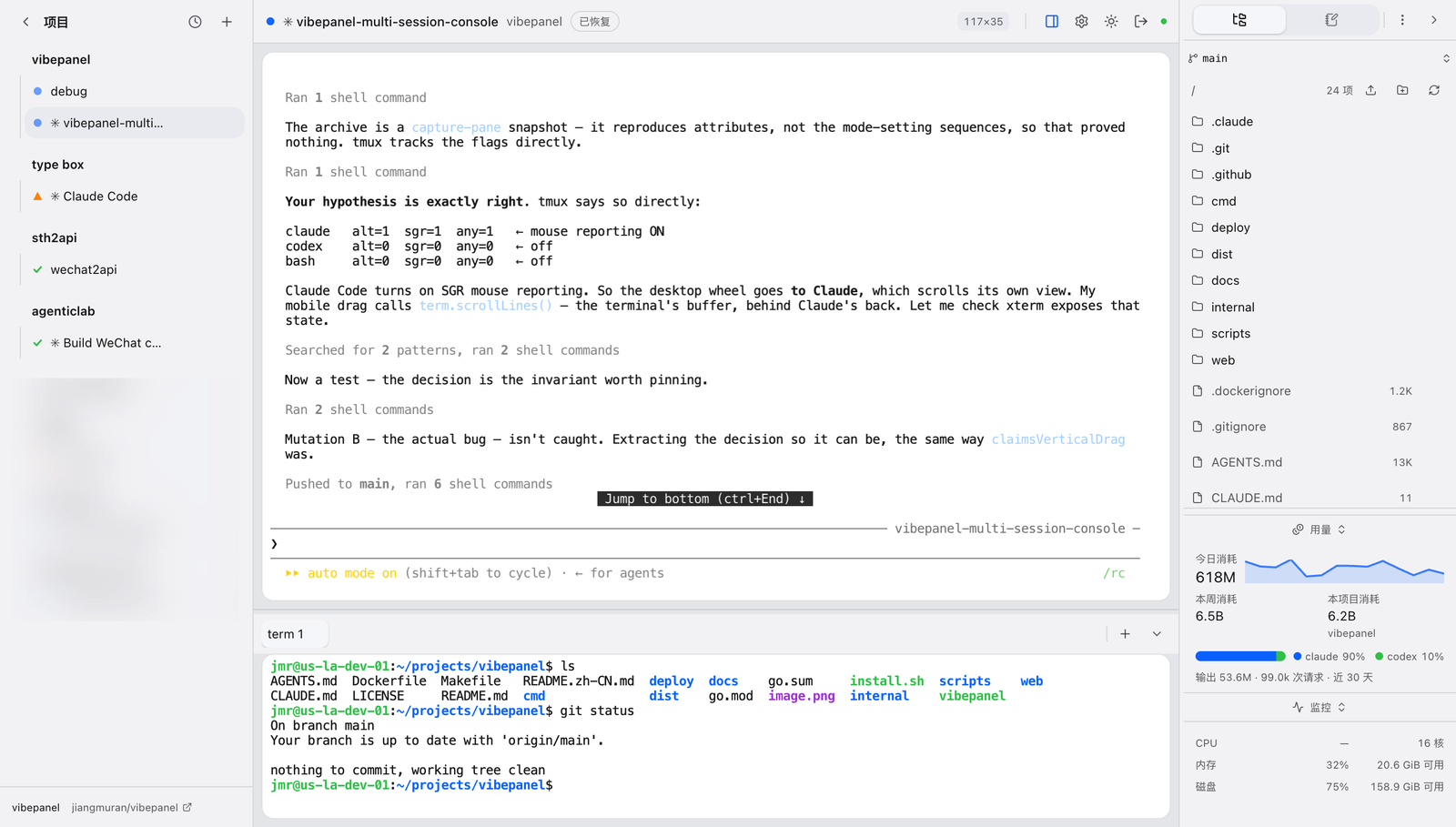Toggle the side panel layout icon
This screenshot has width=1456, height=827.
1052,21
